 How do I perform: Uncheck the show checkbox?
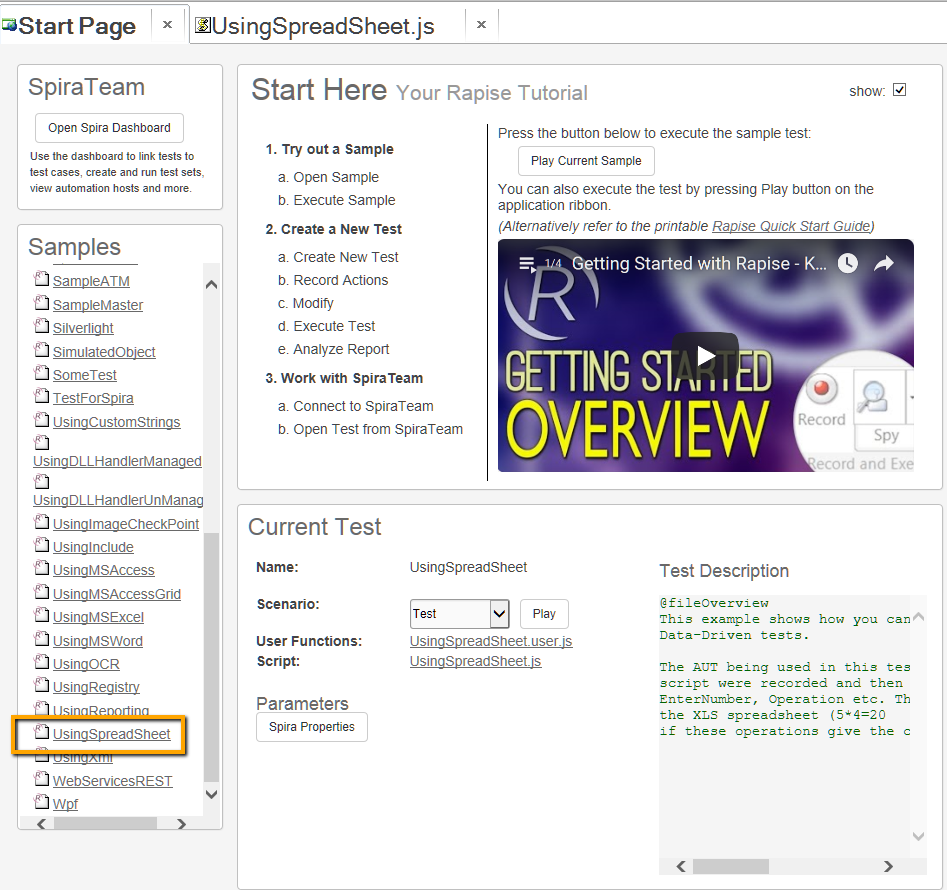[899, 90]
